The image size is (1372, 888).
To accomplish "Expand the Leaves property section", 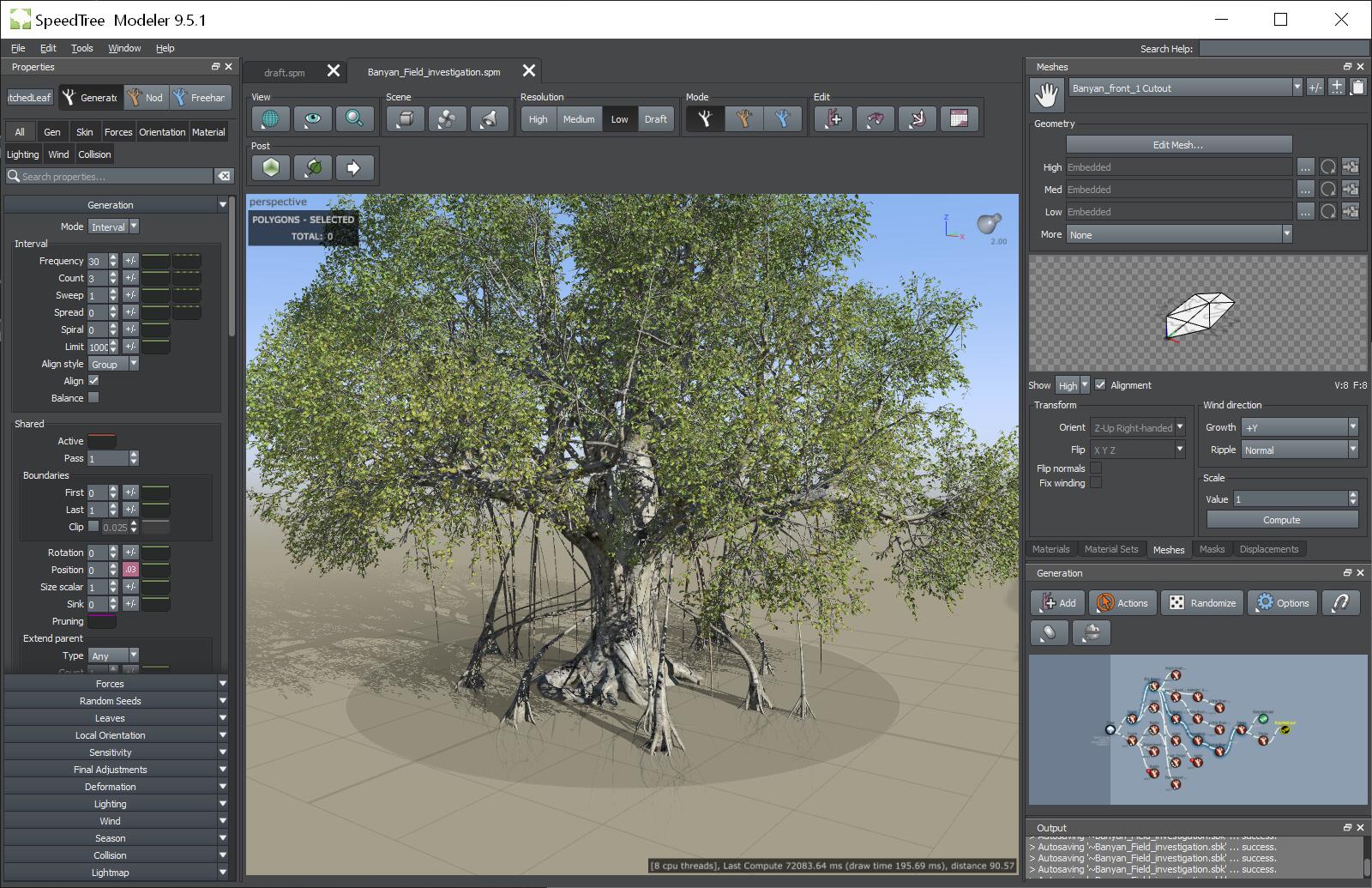I will 116,718.
